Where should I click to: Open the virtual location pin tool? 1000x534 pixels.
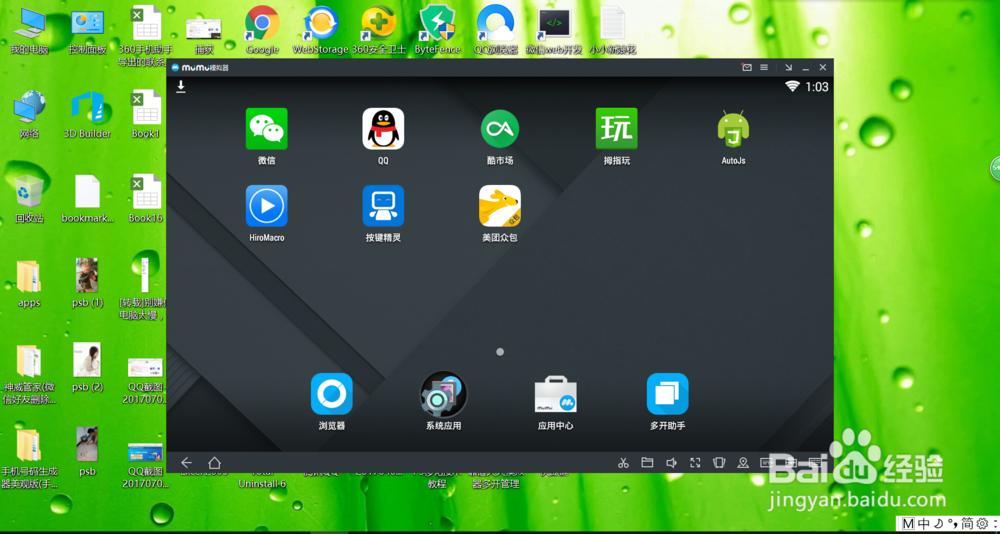[743, 463]
